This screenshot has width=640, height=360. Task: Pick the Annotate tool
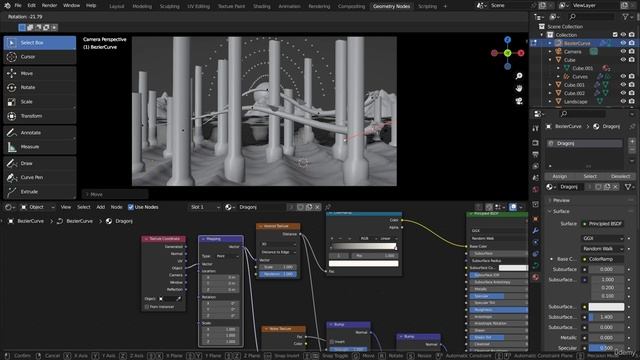(x=40, y=133)
